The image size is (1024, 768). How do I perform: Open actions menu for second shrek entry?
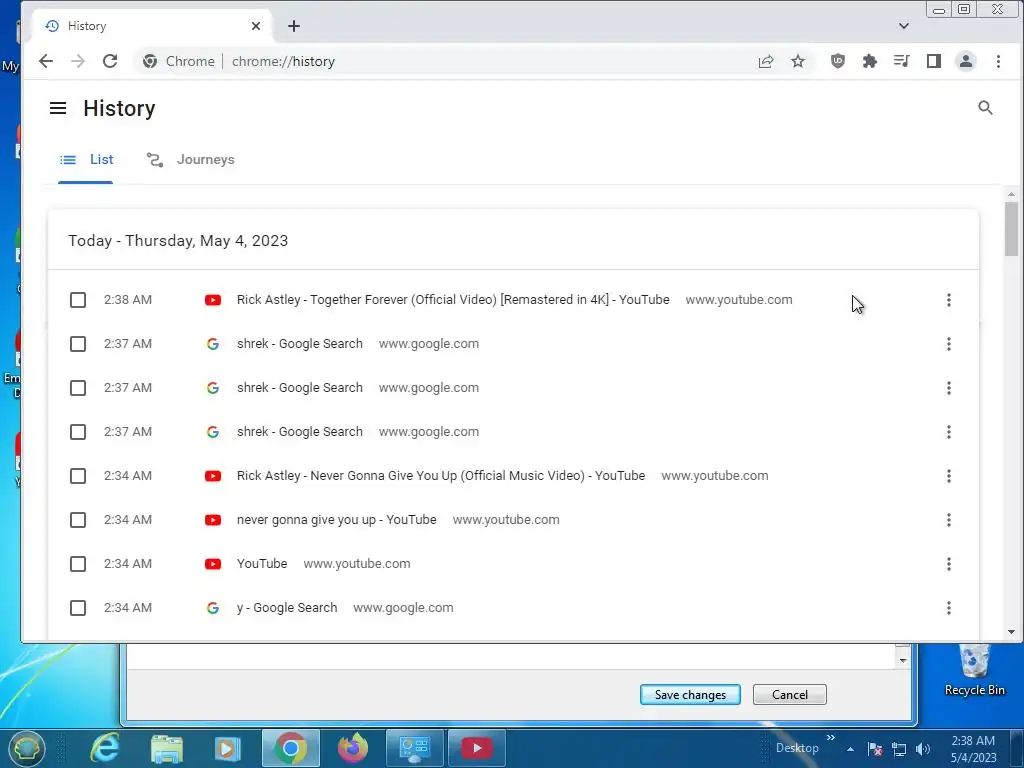coord(948,388)
